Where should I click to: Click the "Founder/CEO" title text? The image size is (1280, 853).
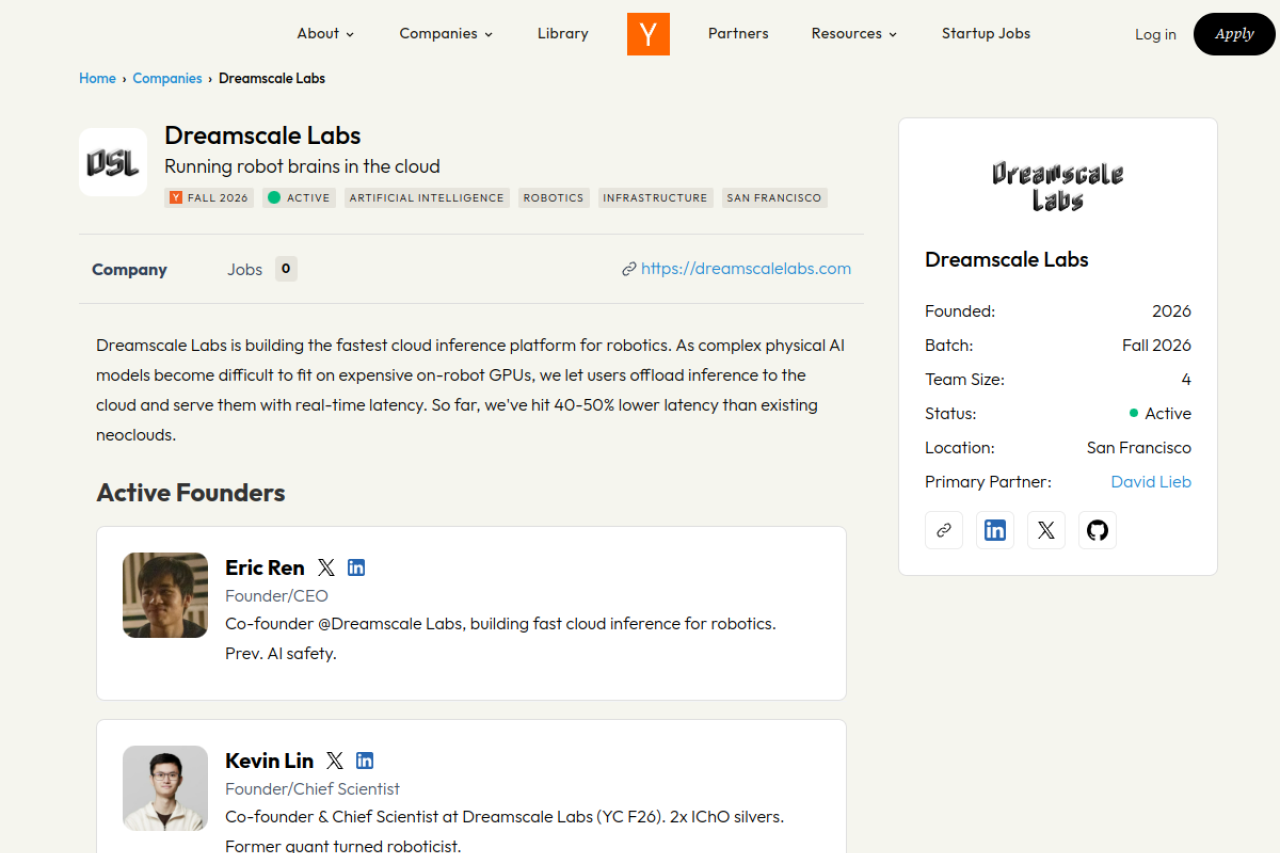(x=276, y=596)
